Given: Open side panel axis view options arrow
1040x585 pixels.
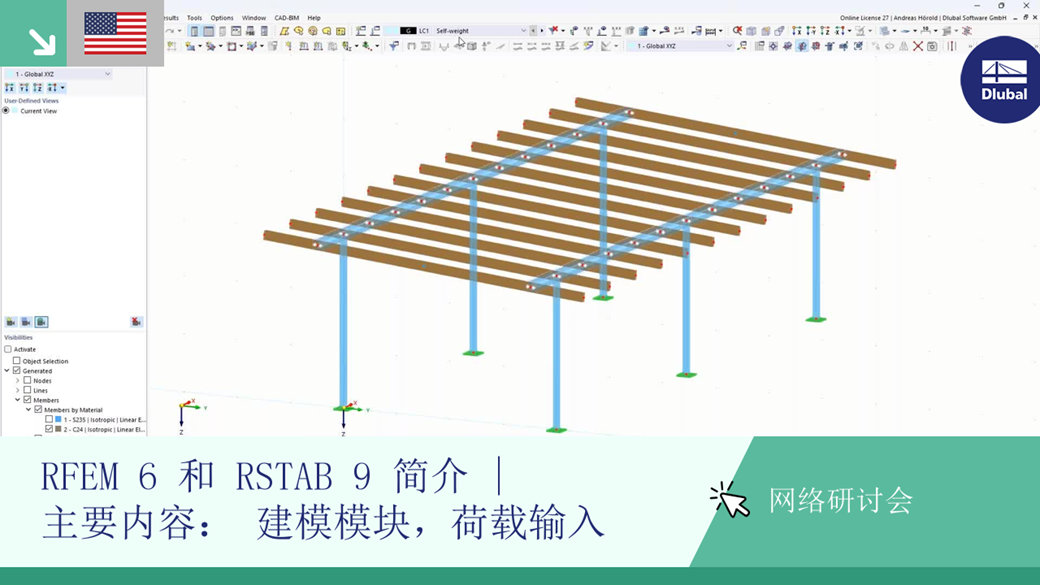Looking at the screenshot, I should [x=62, y=88].
